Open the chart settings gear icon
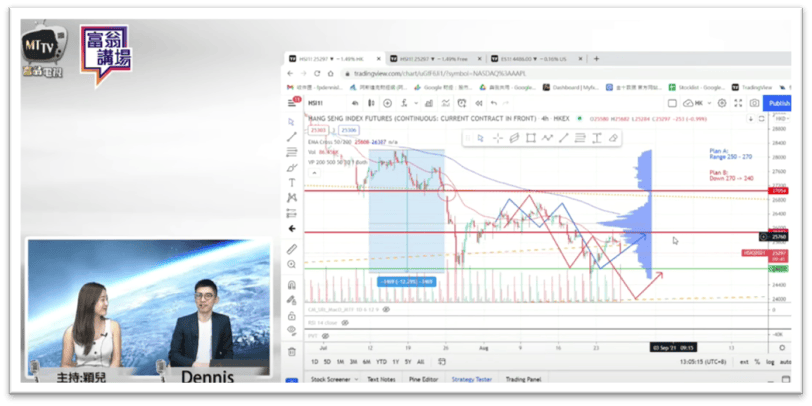 pos(722,103)
